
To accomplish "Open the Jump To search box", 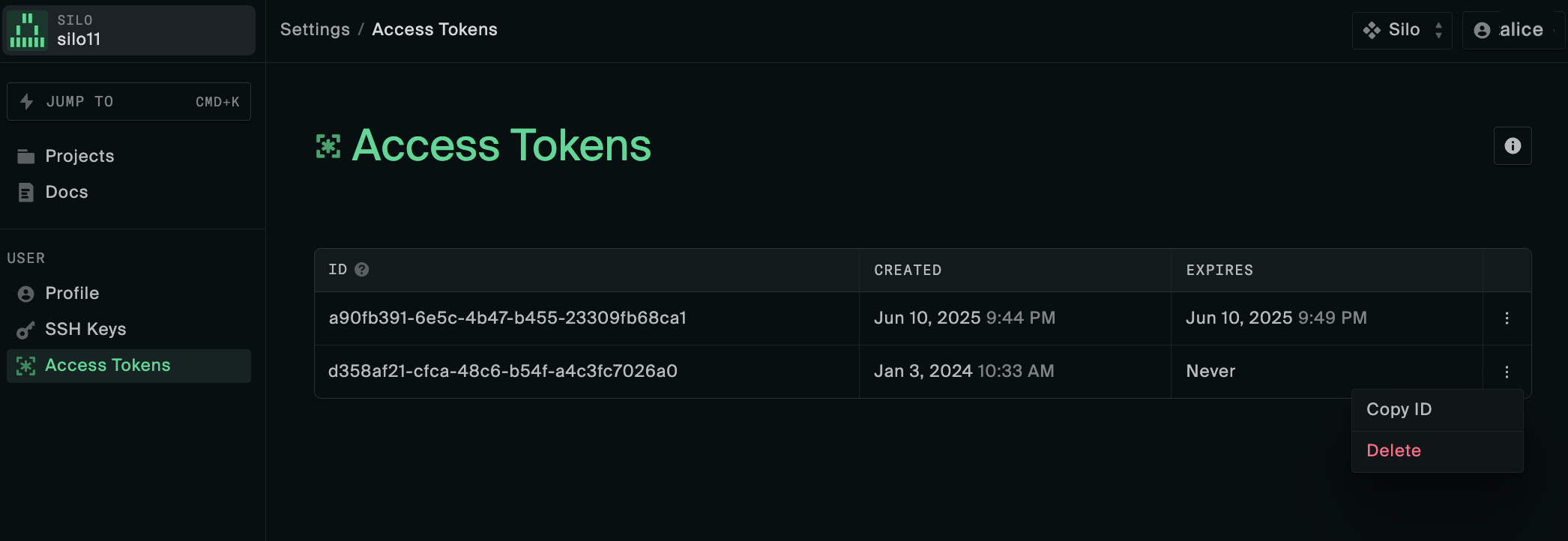I will pos(129,102).
